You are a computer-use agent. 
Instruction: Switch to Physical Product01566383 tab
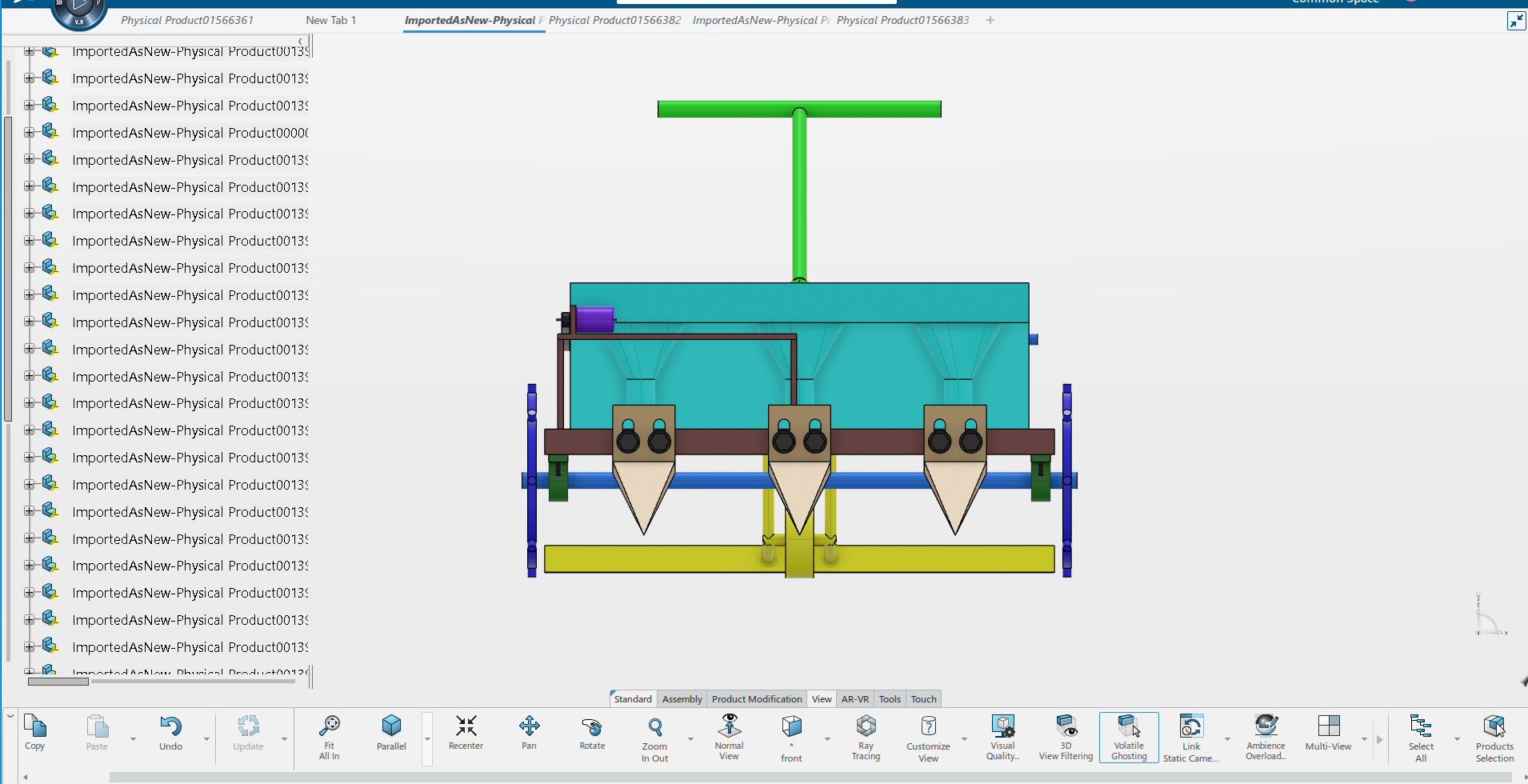[902, 20]
